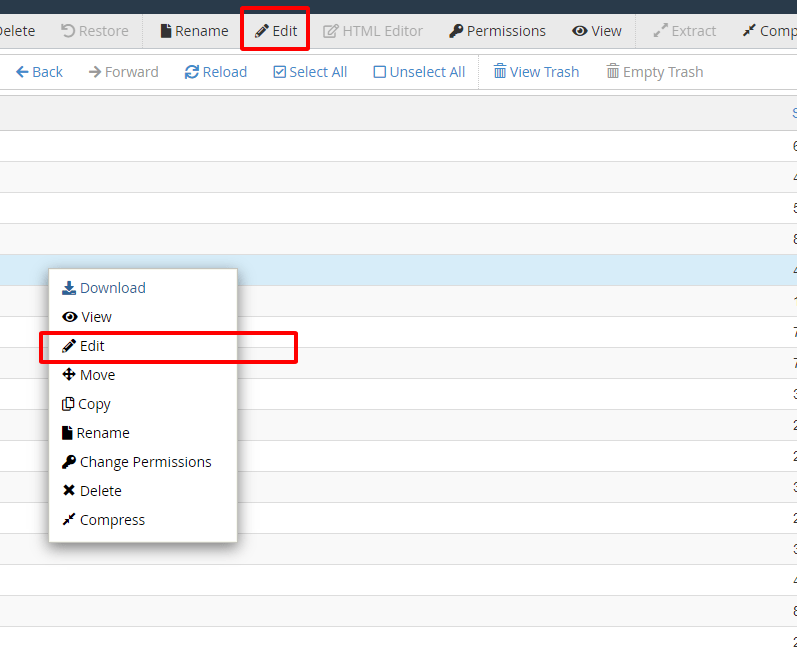Click the pencil icon in toolbar Edit
The width and height of the screenshot is (797, 654).
coord(261,32)
